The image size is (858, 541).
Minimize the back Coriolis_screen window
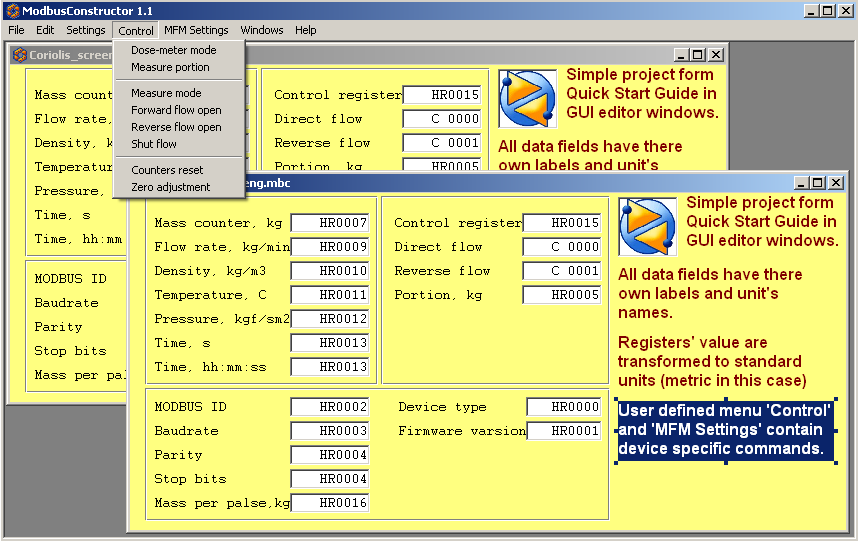point(681,55)
